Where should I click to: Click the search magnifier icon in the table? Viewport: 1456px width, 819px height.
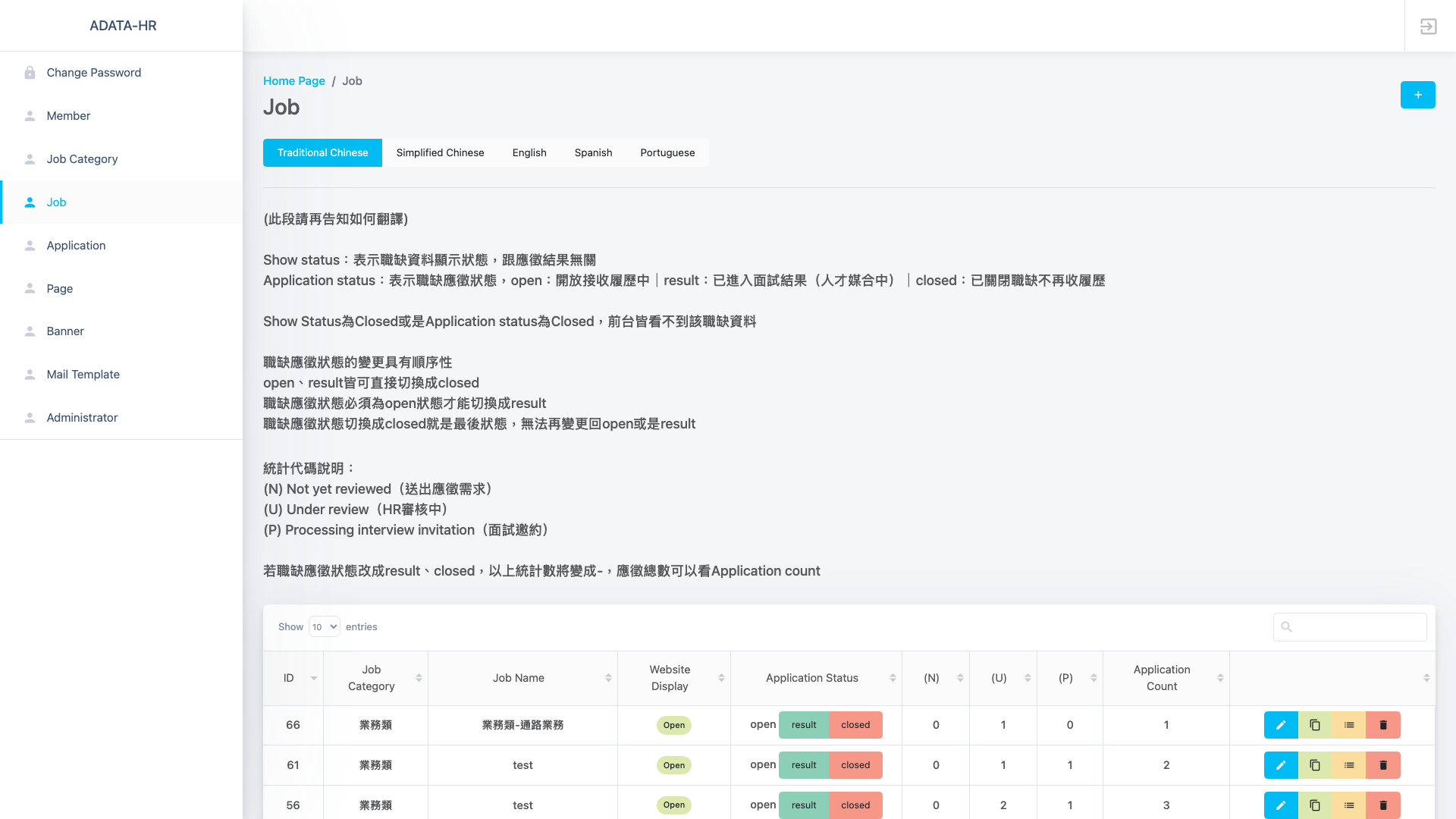click(x=1287, y=627)
